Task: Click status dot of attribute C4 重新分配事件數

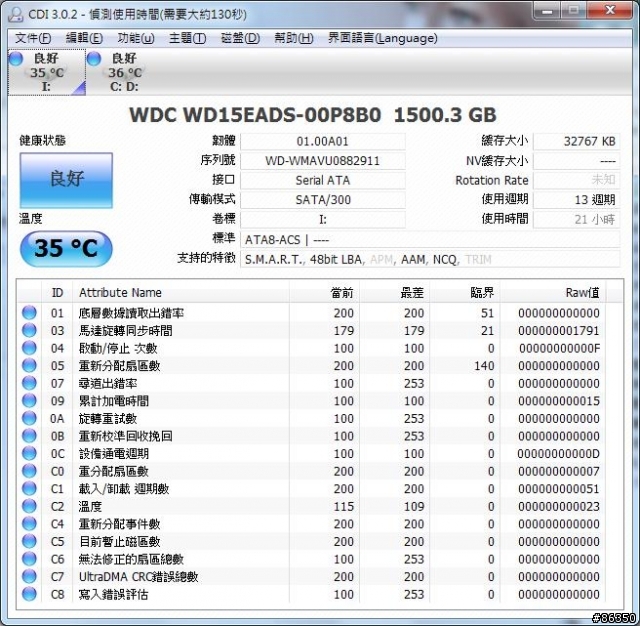Action: point(29,524)
